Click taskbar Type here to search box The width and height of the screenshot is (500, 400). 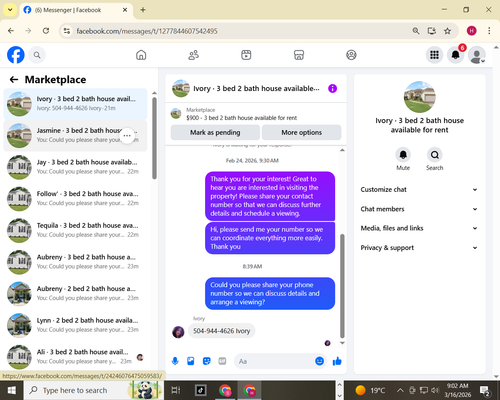pyautogui.click(x=94, y=390)
